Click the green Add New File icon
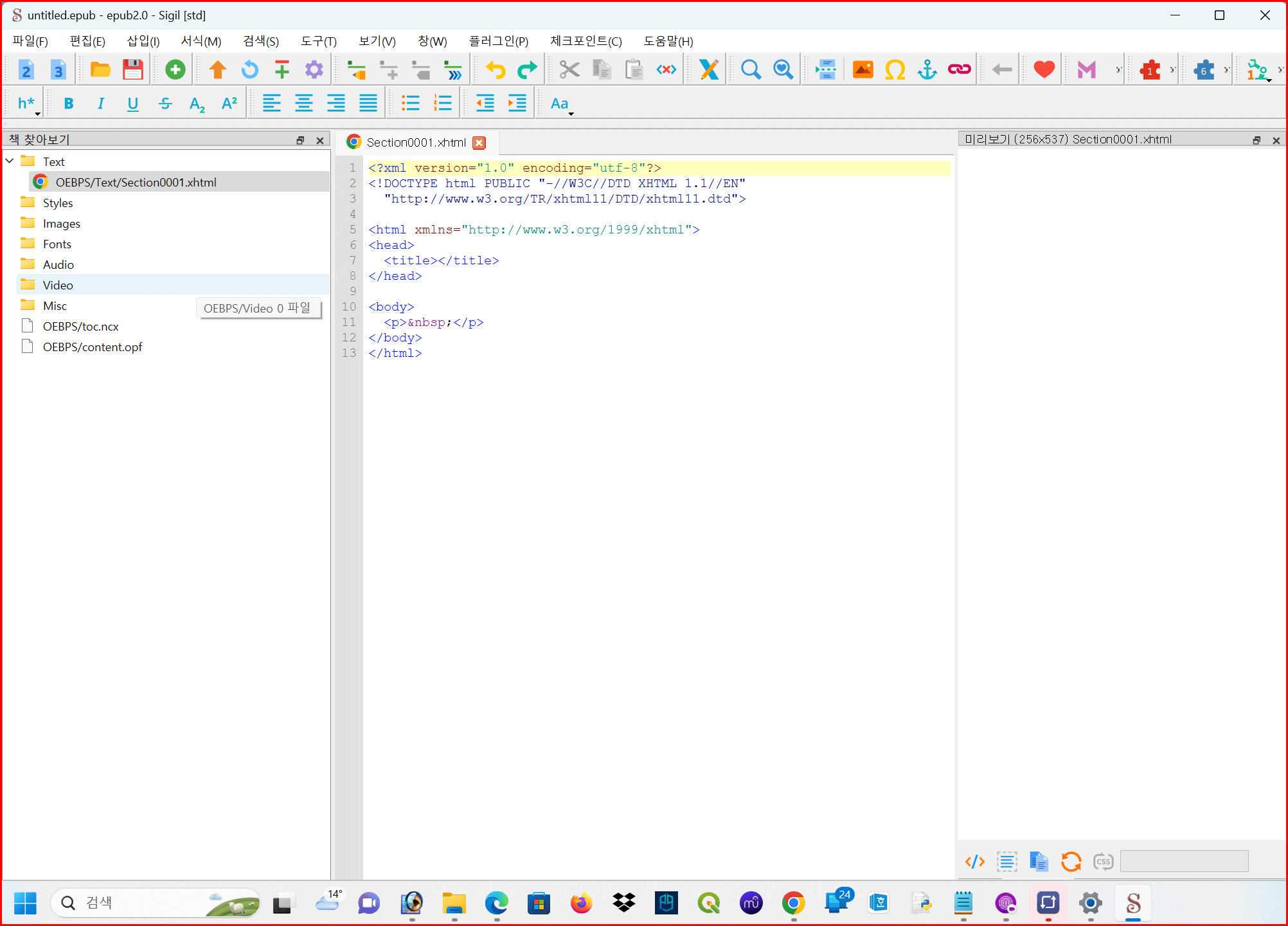Image resolution: width=1288 pixels, height=926 pixels. coord(175,69)
